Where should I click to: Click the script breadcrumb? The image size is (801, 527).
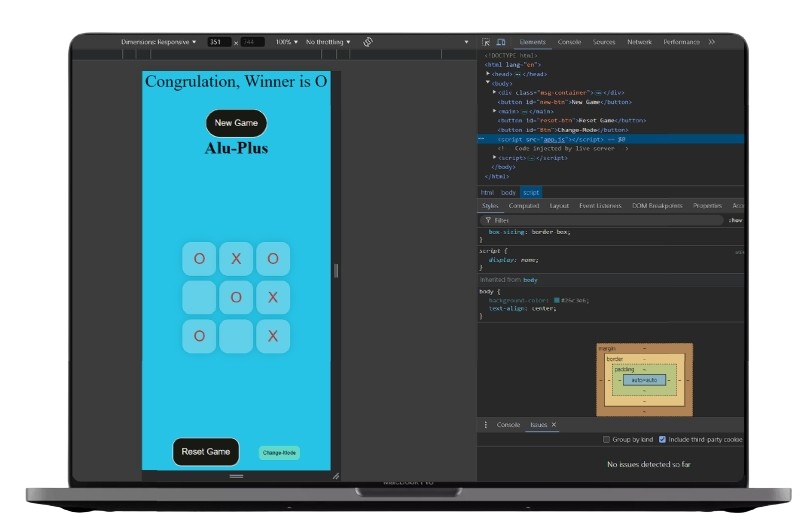click(x=531, y=193)
